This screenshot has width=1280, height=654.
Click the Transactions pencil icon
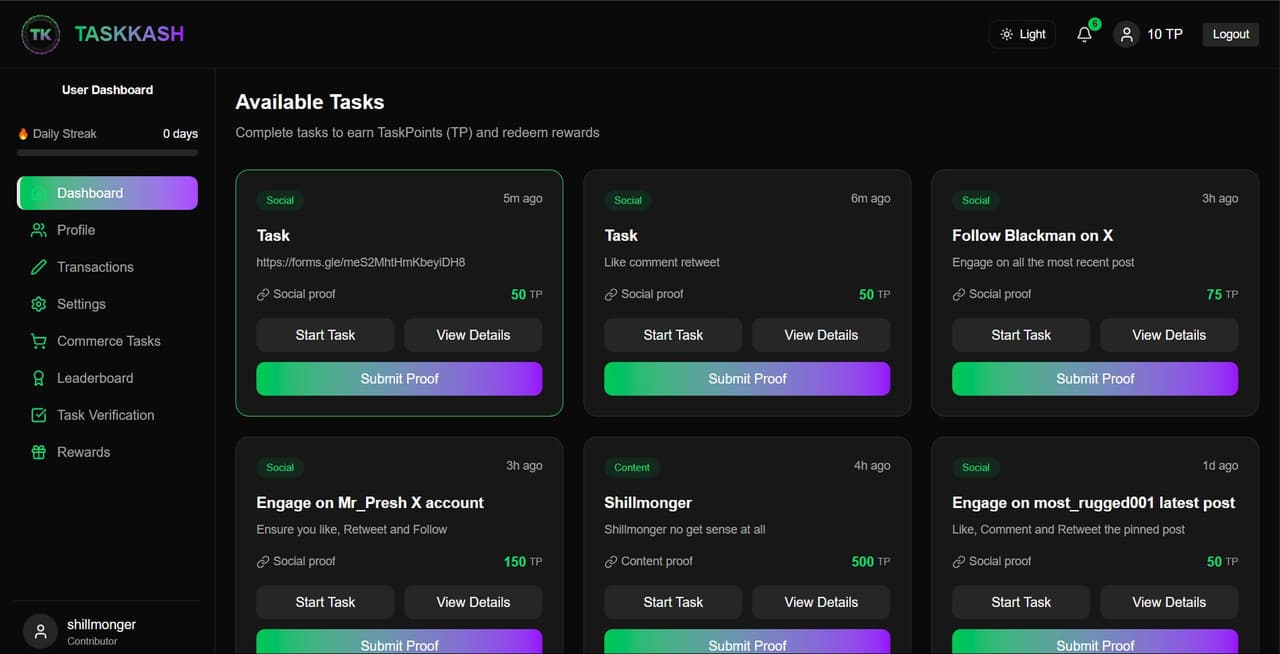[x=39, y=267]
